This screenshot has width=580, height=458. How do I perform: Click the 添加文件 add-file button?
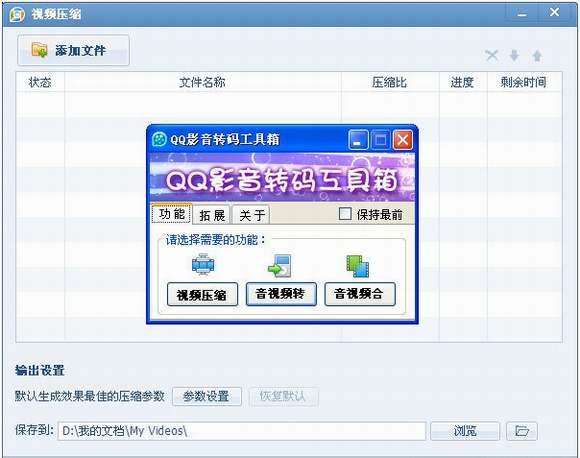(x=73, y=50)
